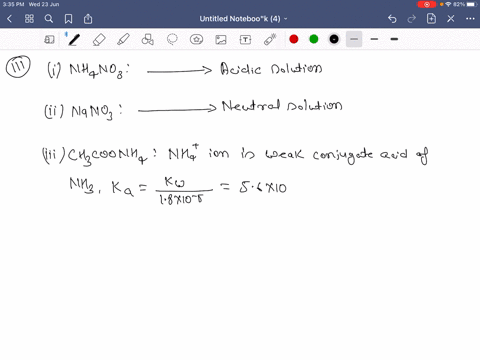Toggle the zoom window tool
Viewport: 480px width, 360px height.
pos(49,40)
